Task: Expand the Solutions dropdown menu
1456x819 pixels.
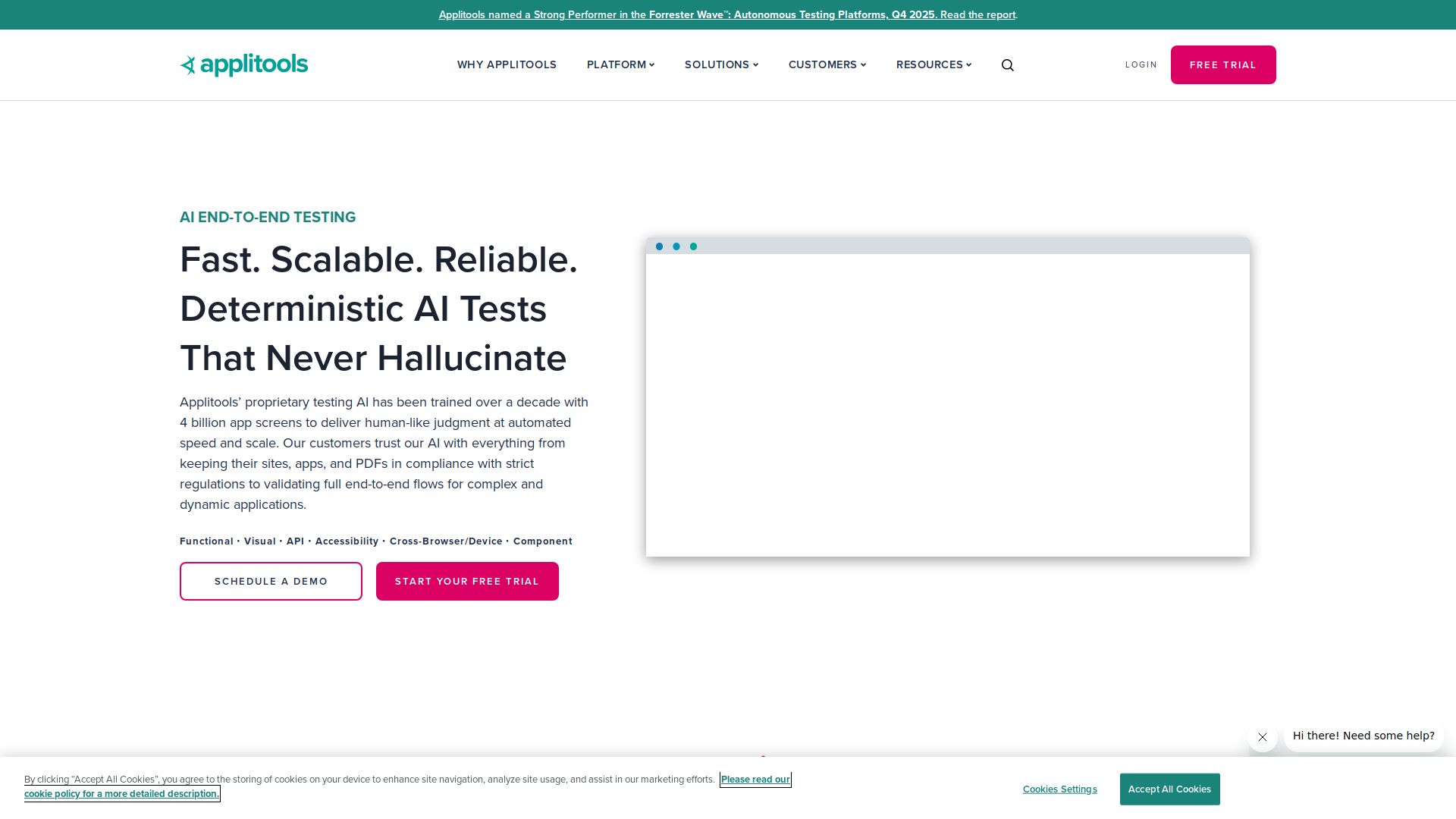Action: tap(720, 65)
